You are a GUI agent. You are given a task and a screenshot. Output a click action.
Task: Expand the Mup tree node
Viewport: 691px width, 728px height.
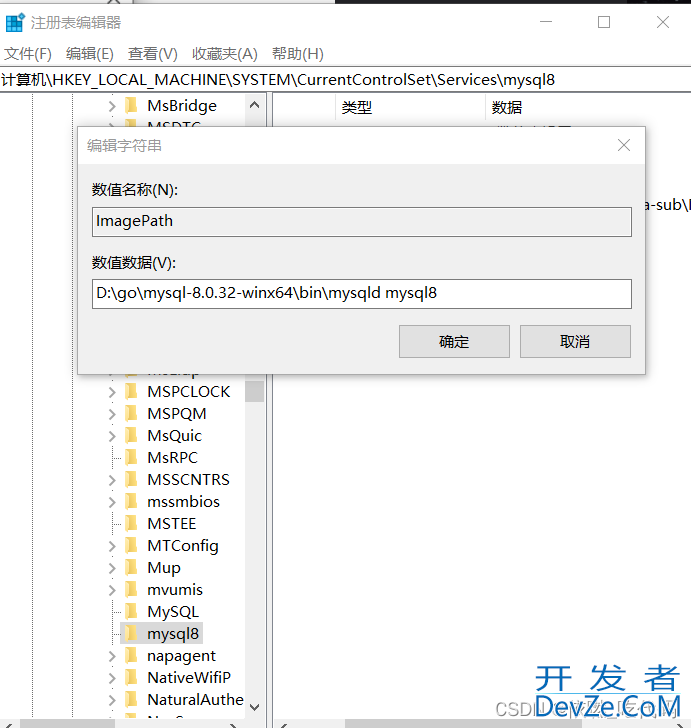point(112,568)
